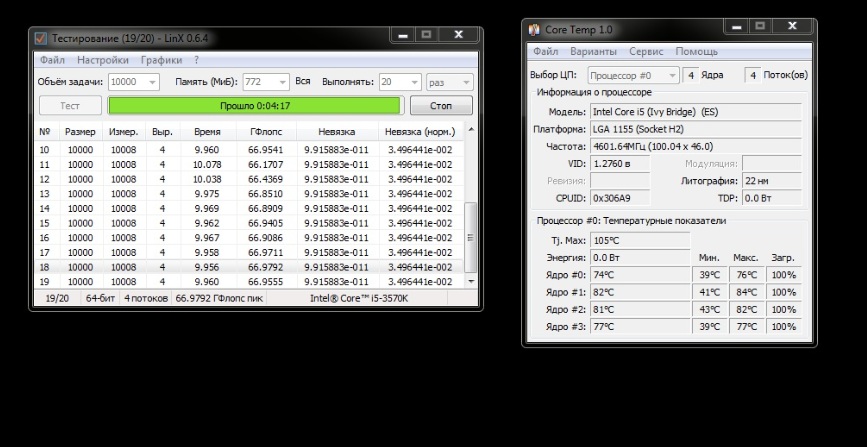Select result row 12 with 66.4369 GFlops
Image resolution: width=867 pixels, height=447 pixels.
(249, 179)
